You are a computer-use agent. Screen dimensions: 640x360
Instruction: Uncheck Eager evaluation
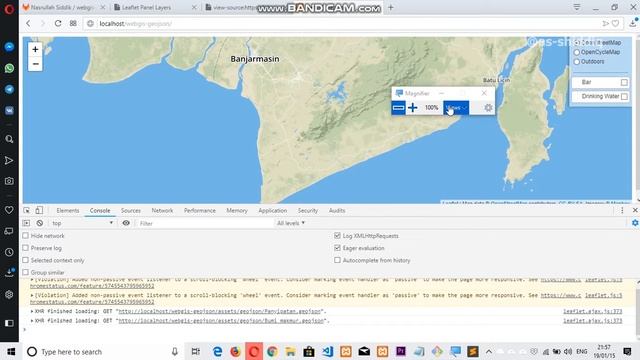[337, 248]
